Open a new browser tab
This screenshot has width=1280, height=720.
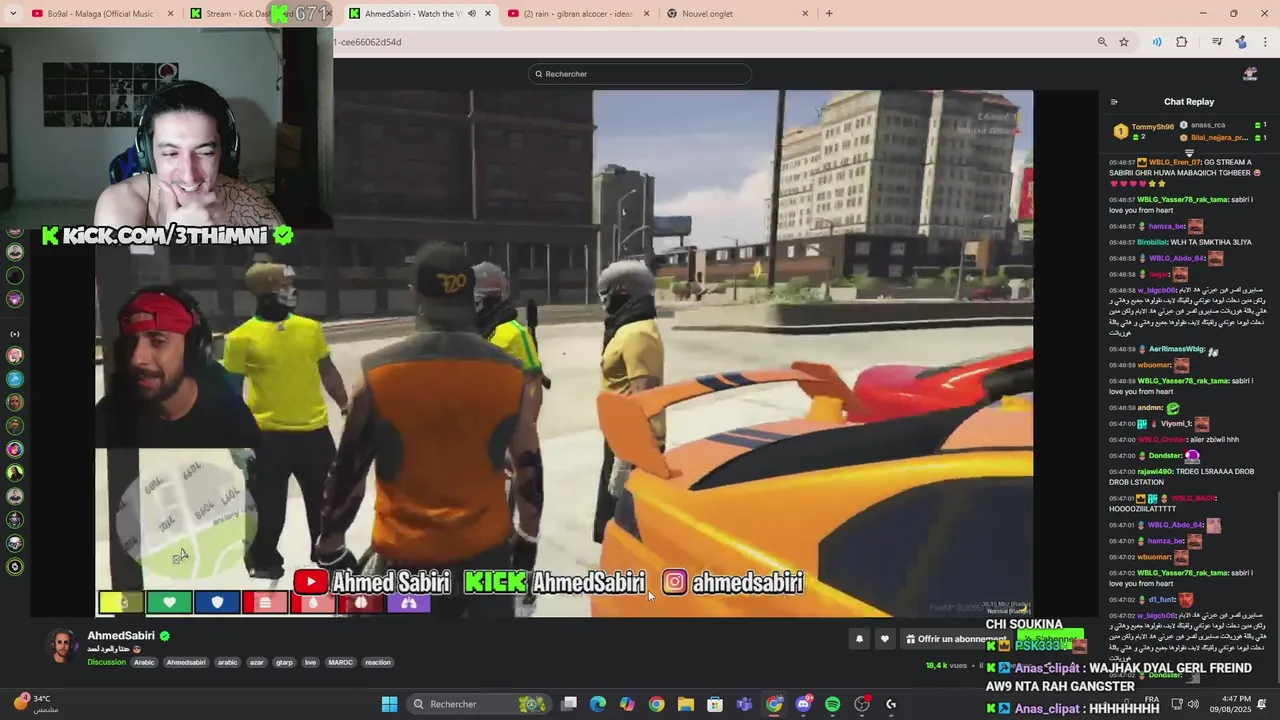pos(829,13)
